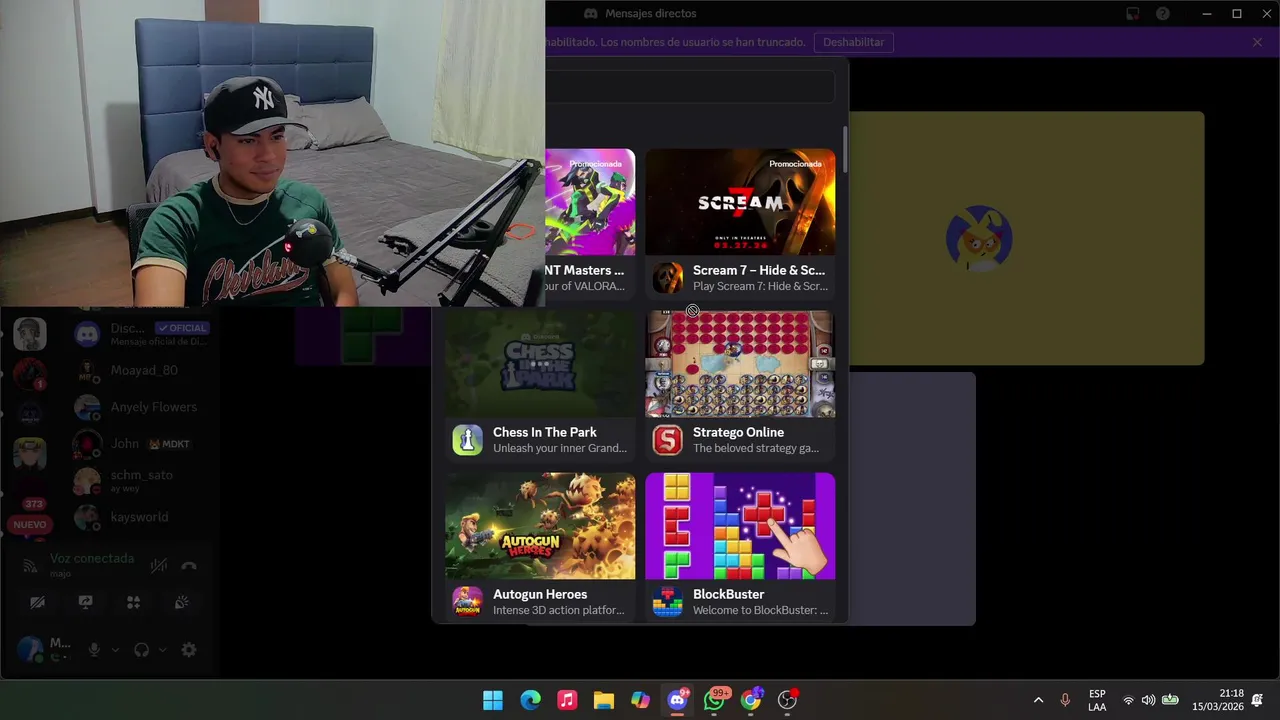The width and height of the screenshot is (1280, 720).
Task: Toggle the camera in voice panel
Action: (37, 602)
